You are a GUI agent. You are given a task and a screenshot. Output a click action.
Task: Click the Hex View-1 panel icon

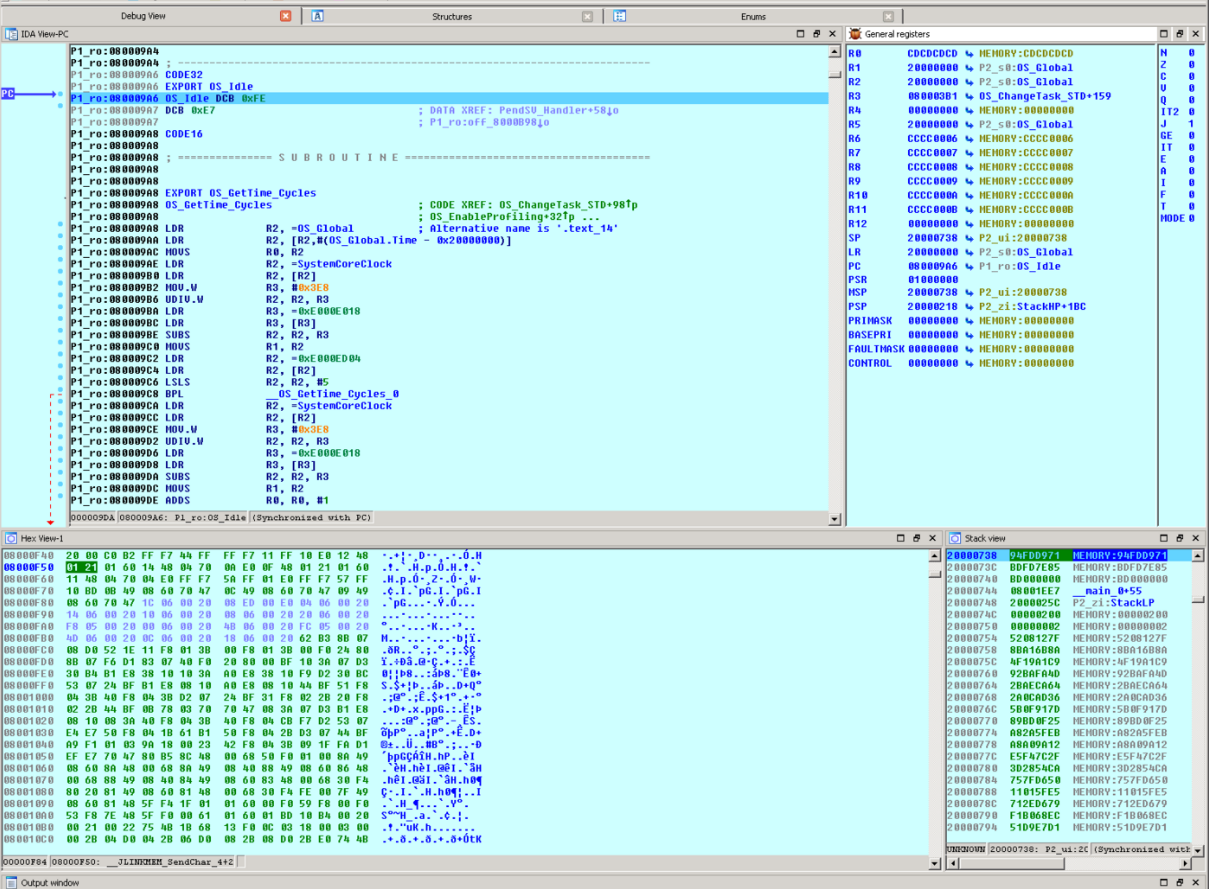coord(12,538)
